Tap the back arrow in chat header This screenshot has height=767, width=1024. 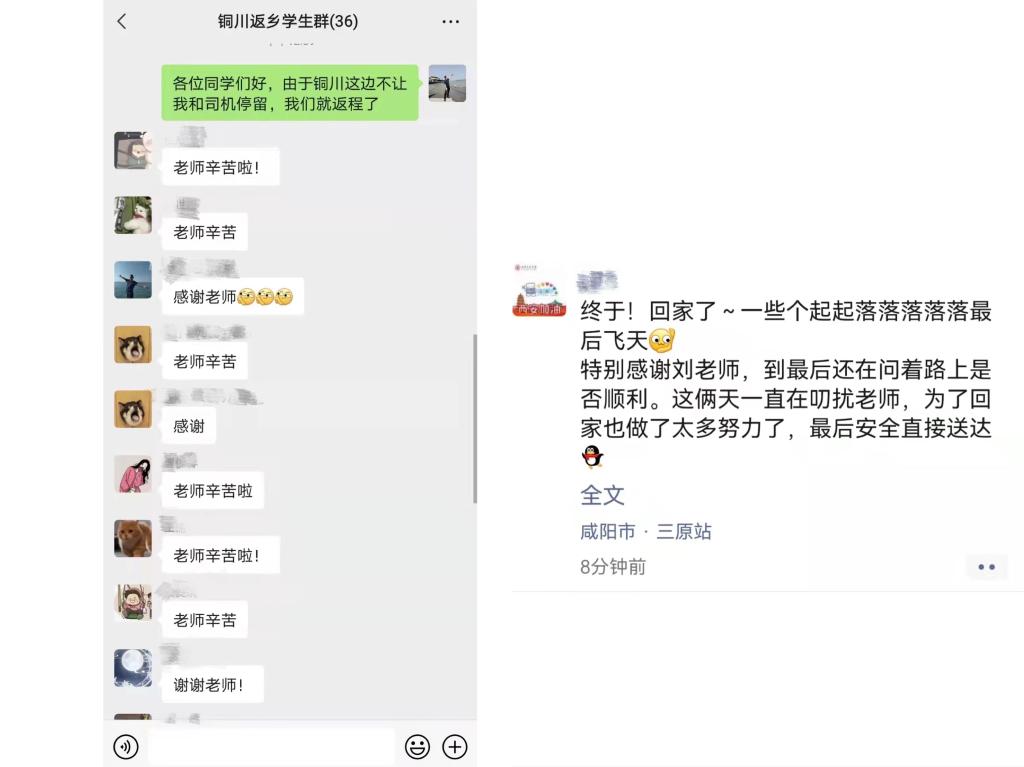pos(121,22)
